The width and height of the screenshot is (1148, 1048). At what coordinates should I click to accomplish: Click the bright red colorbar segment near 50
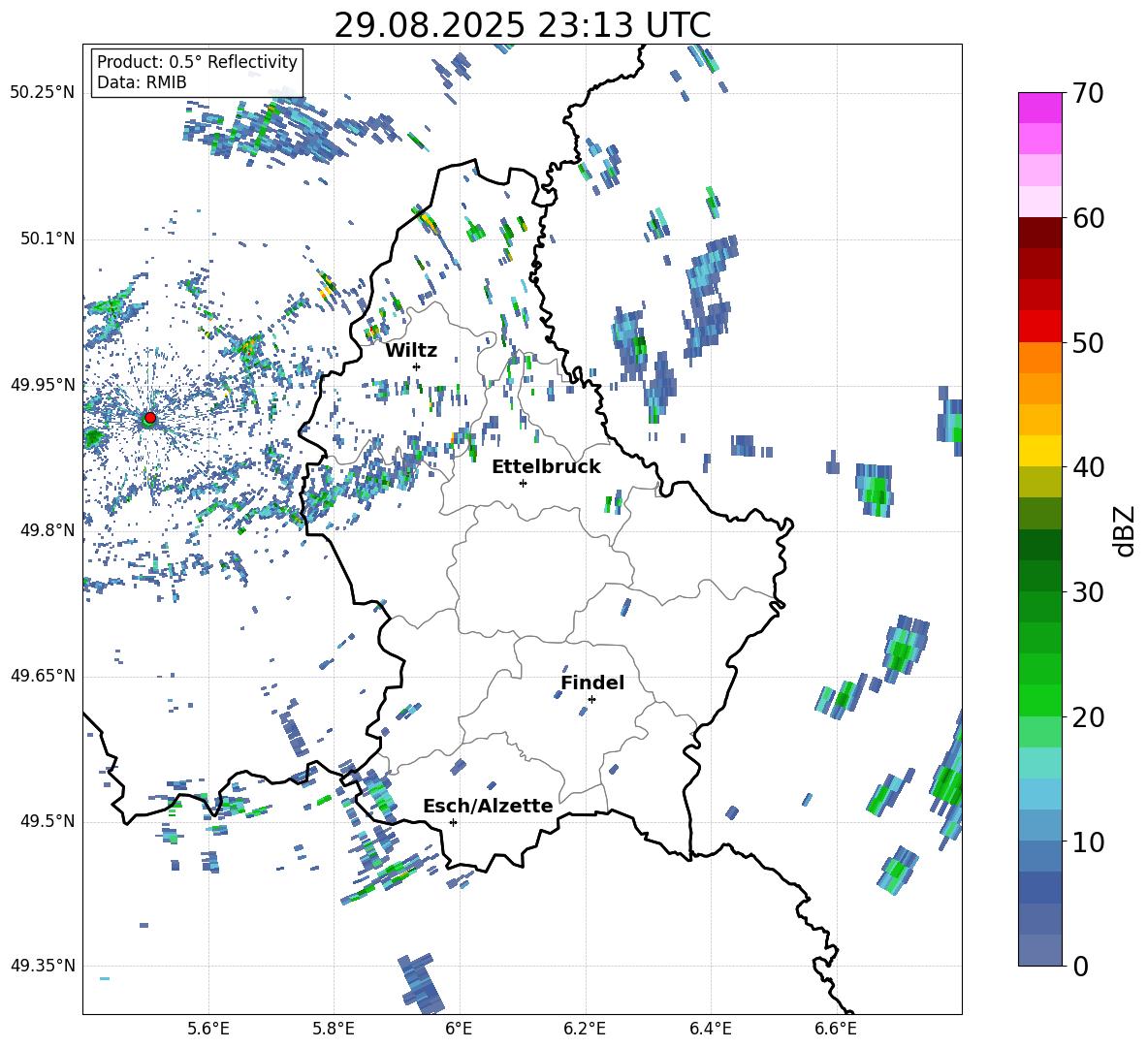[x=1039, y=327]
